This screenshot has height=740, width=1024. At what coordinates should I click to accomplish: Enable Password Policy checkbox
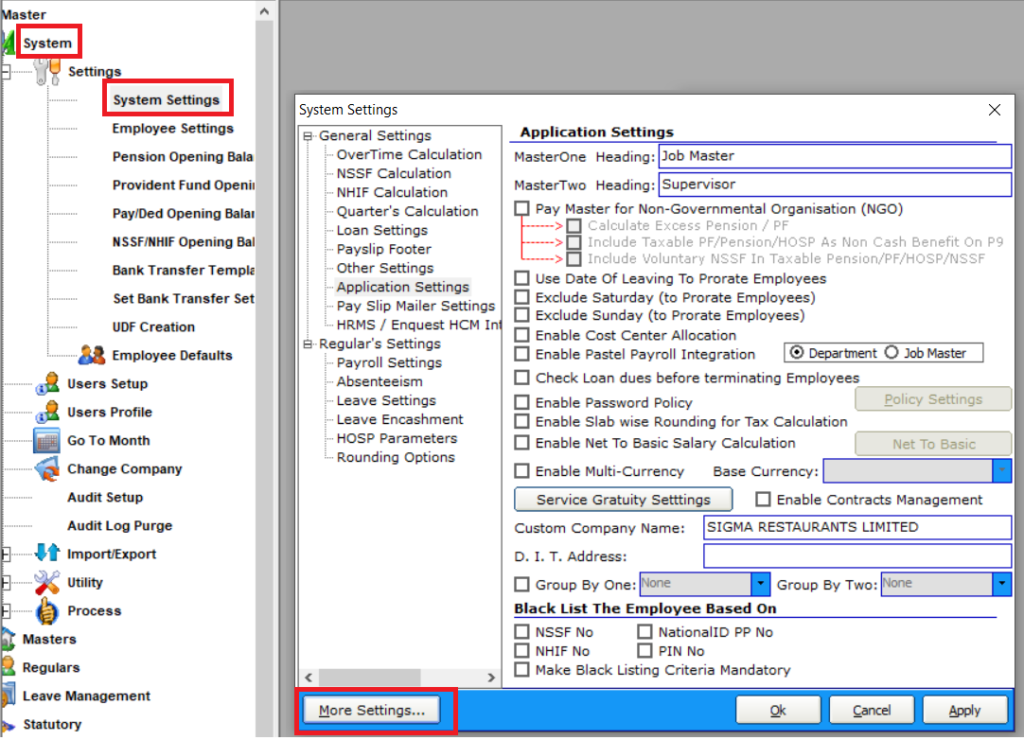pos(522,402)
